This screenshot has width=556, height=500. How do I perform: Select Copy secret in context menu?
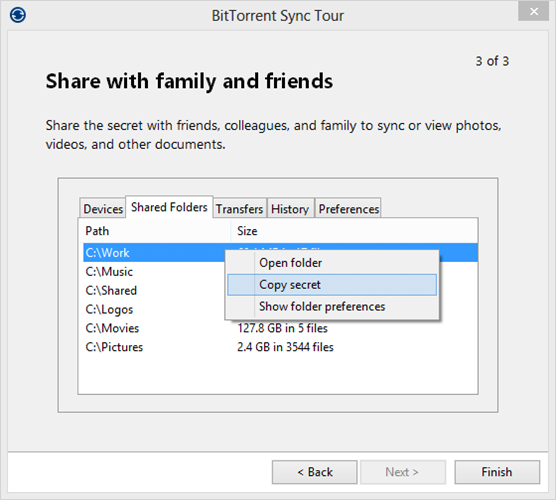pos(332,284)
